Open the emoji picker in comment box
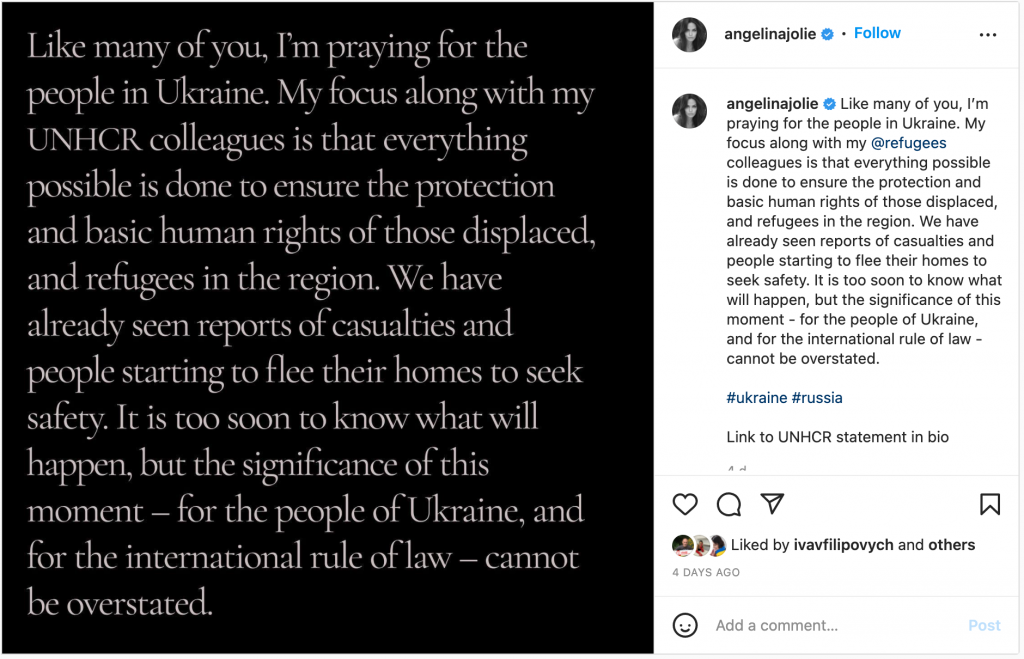 pos(685,625)
